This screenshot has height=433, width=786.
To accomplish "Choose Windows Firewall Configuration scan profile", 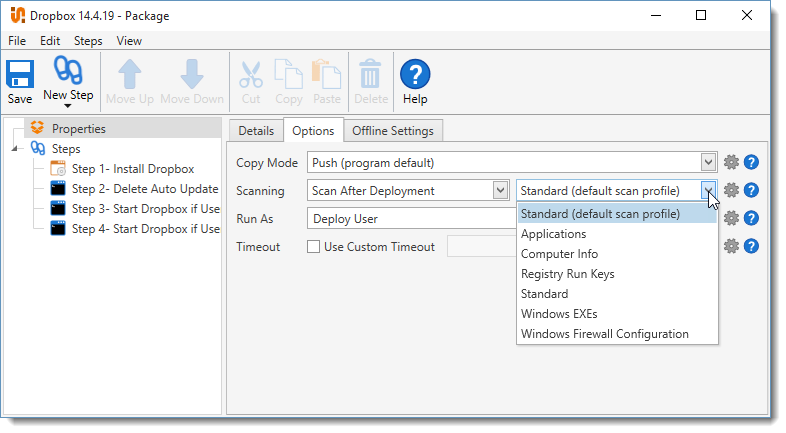I will pos(604,334).
